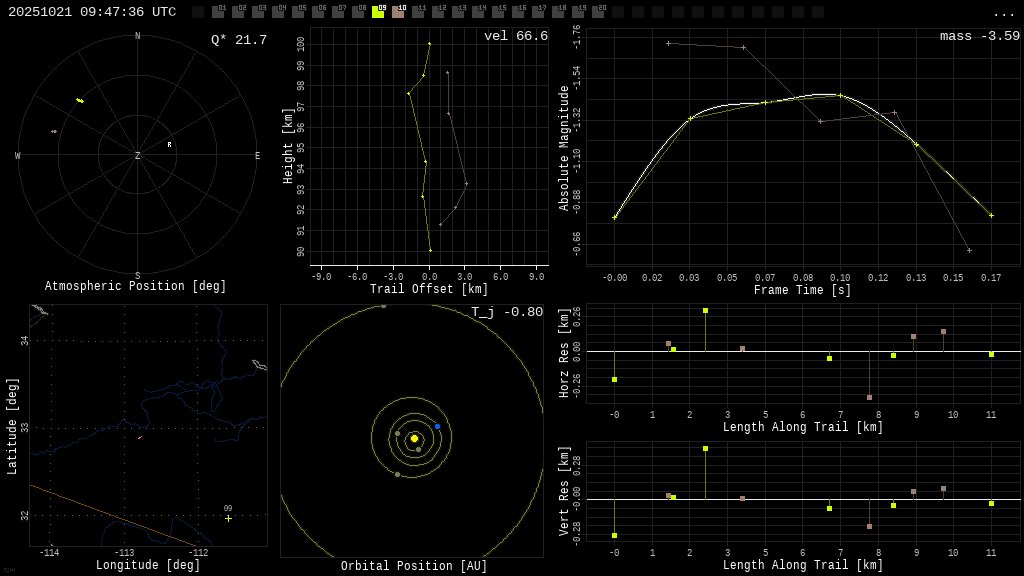The height and width of the screenshot is (576, 1024).
Task: Select the yellow-green camera 09 indicator box
Action: tap(378, 12)
